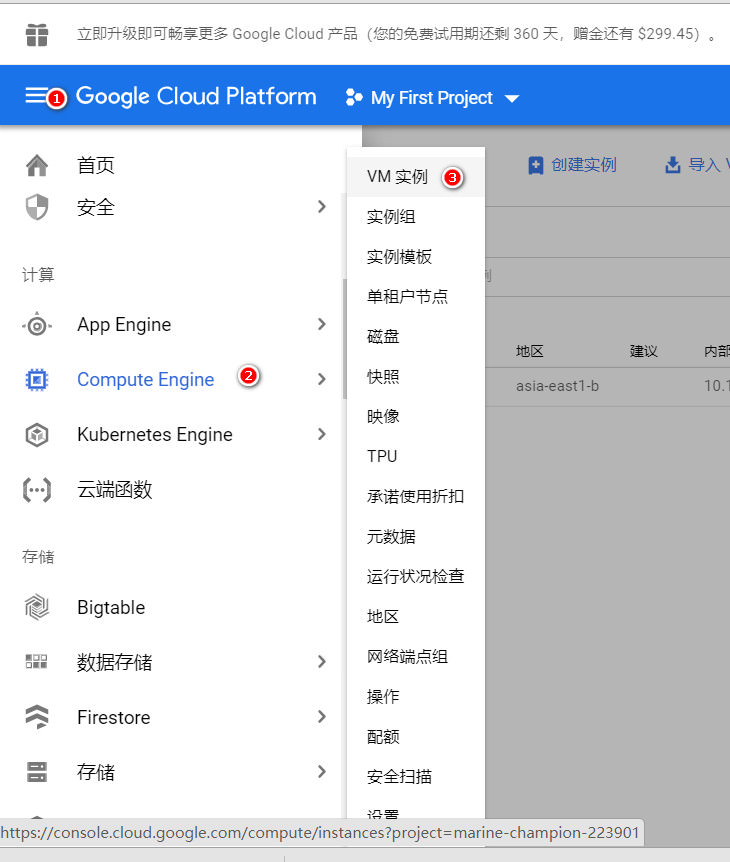Open App Engine in navigation menu
The width and height of the screenshot is (730, 862).
tap(124, 325)
